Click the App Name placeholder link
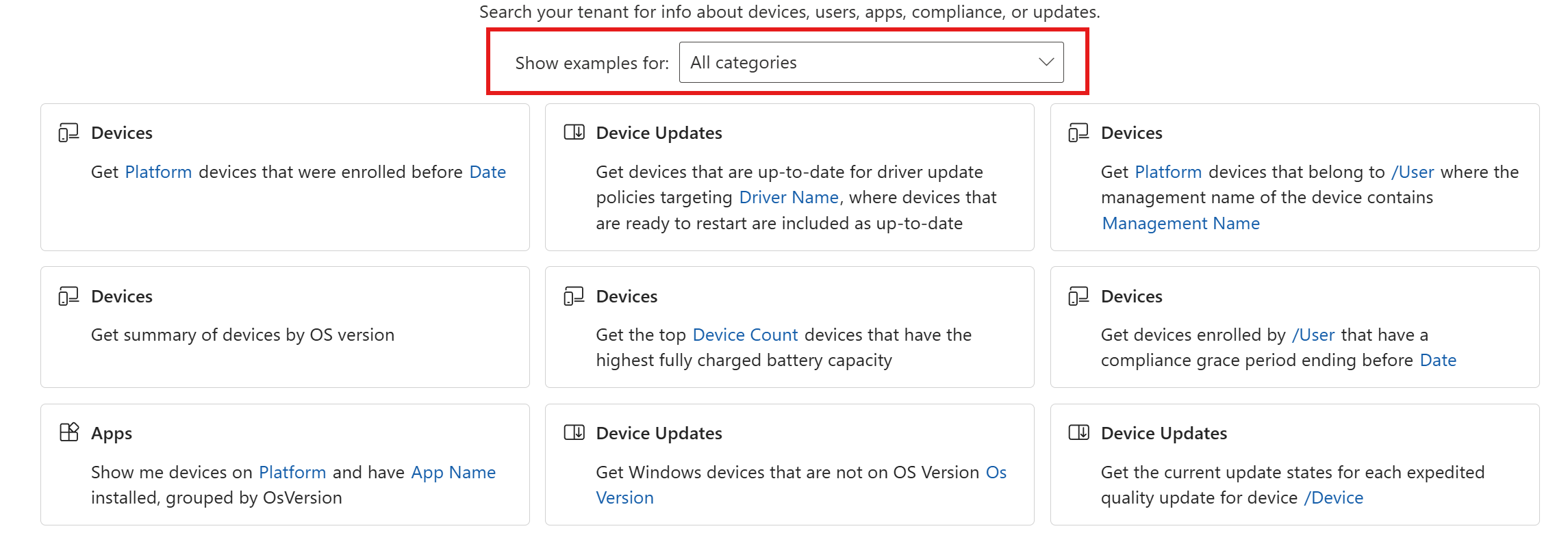1568x546 pixels. pyautogui.click(x=453, y=472)
